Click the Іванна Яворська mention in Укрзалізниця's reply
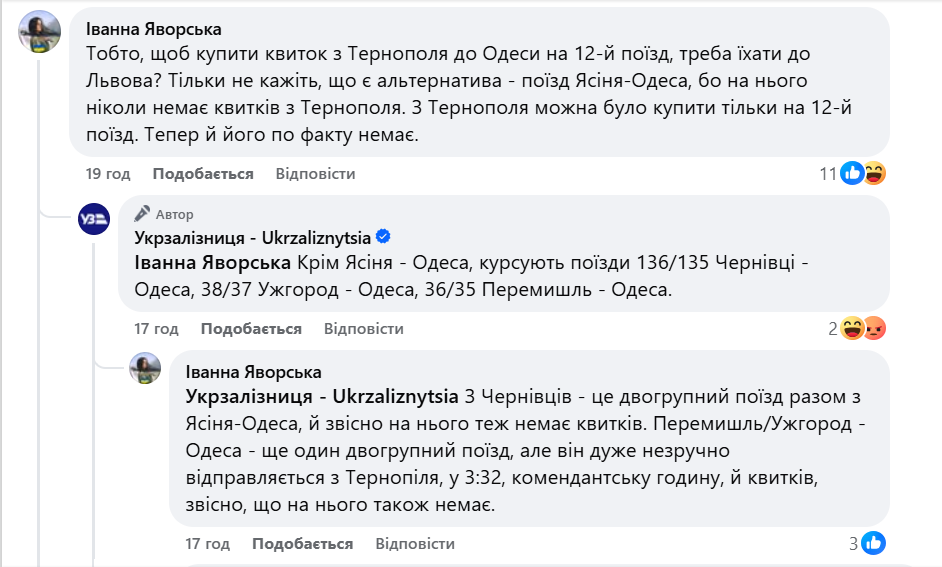The width and height of the screenshot is (942, 567). tap(214, 263)
